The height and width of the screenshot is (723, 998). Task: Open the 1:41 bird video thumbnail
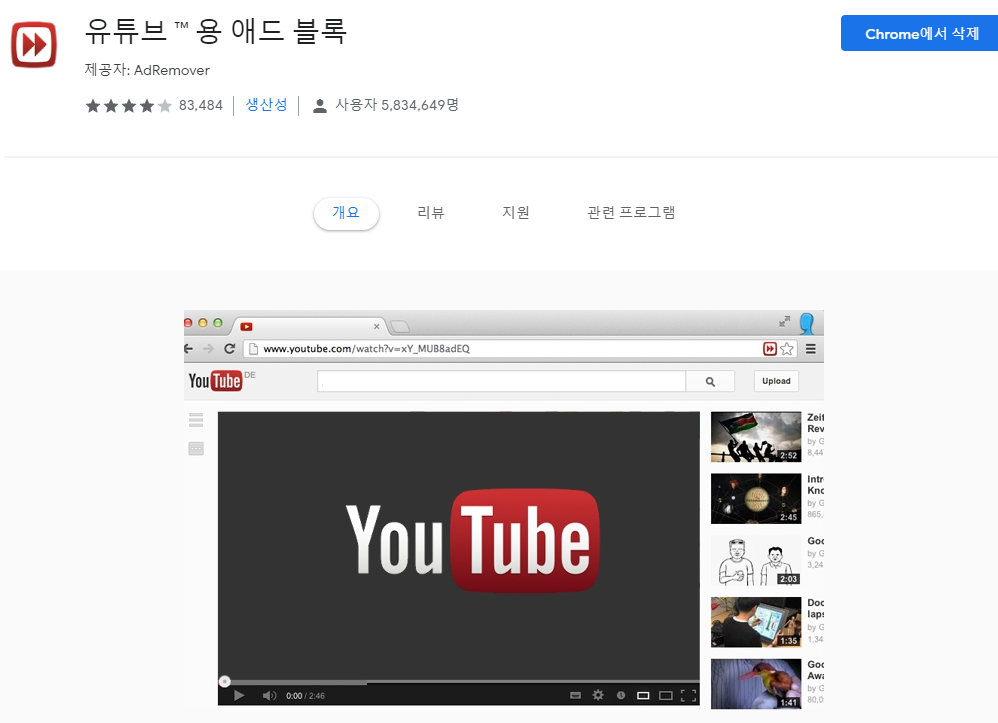click(756, 684)
